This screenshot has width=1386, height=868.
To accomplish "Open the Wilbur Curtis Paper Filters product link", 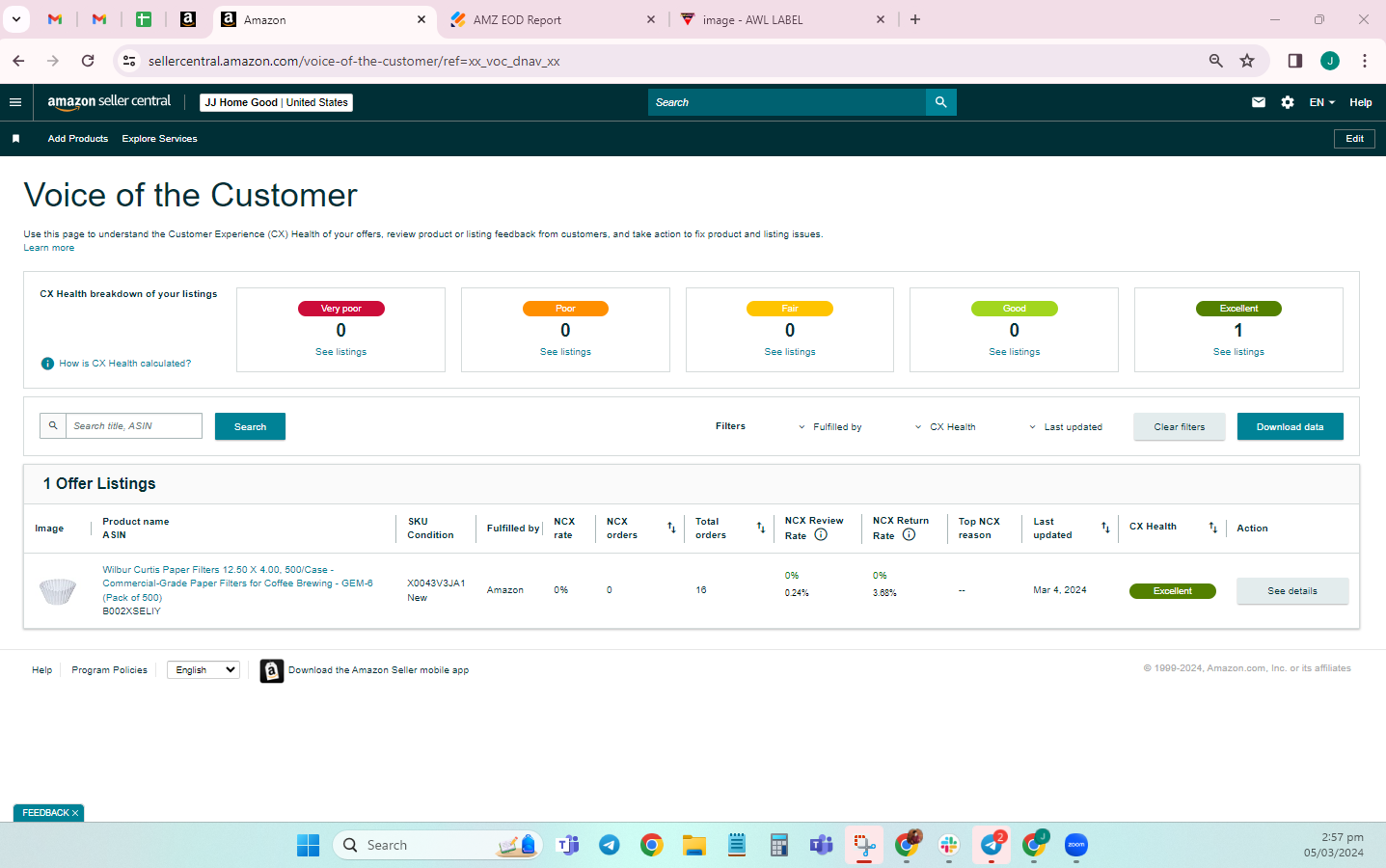I will tap(238, 583).
